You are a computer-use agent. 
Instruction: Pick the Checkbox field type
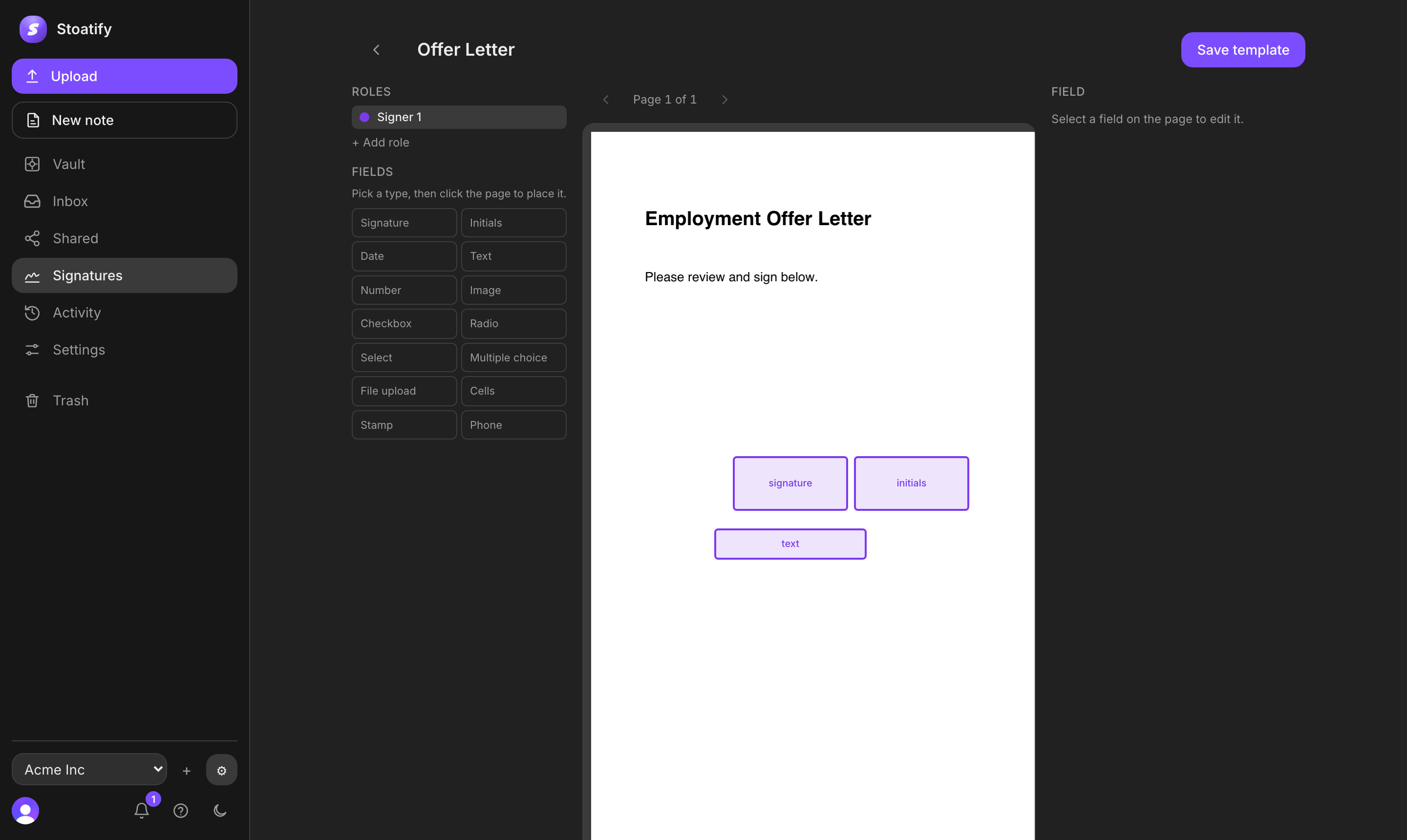pyautogui.click(x=404, y=323)
